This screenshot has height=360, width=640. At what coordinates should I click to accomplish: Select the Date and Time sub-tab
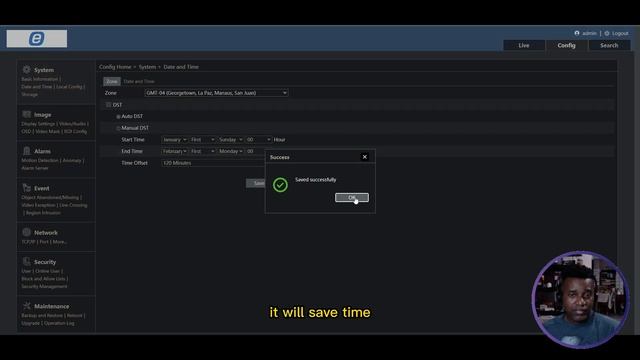point(139,81)
